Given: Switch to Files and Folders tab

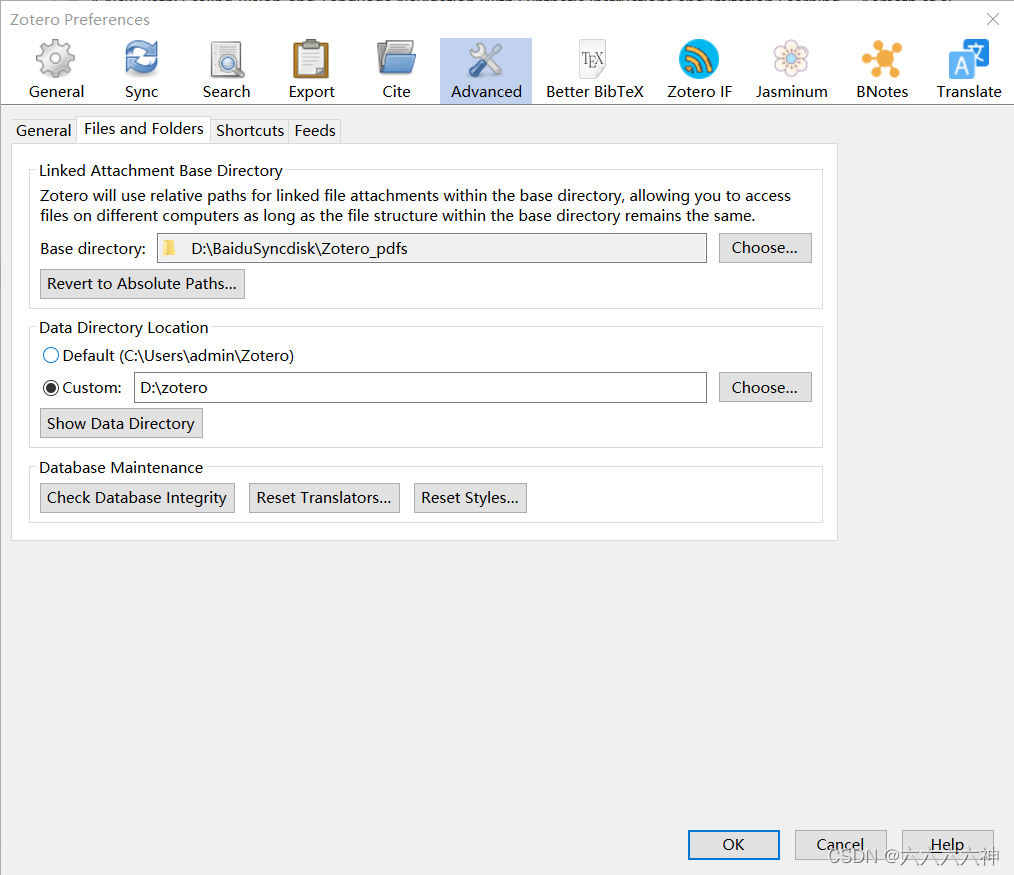Looking at the screenshot, I should [144, 129].
